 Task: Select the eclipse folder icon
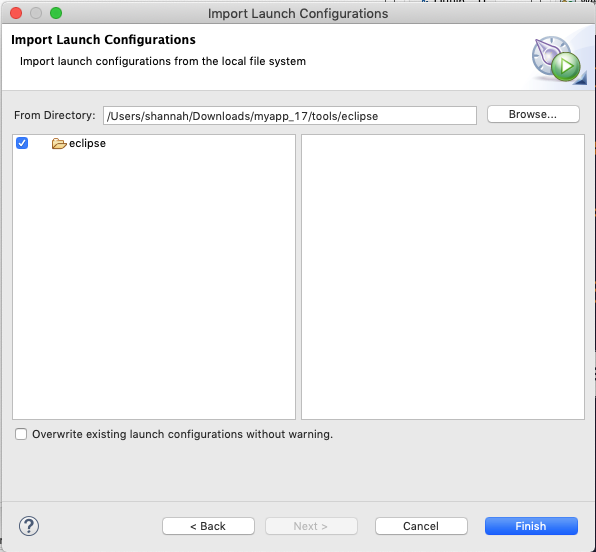[x=59, y=143]
